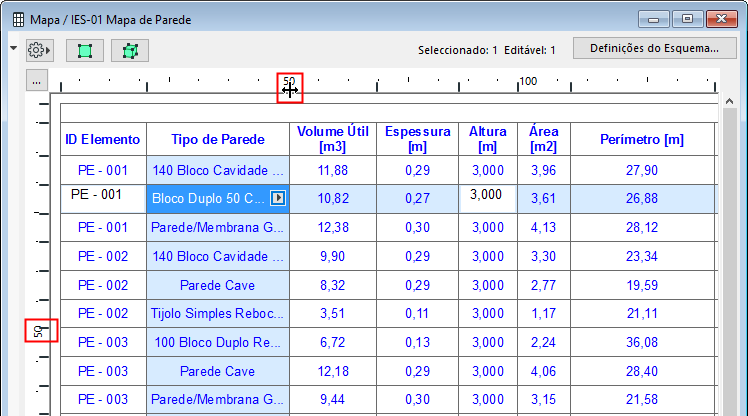Select the Espessura [m] column header
748x416 pixels.
coord(417,139)
